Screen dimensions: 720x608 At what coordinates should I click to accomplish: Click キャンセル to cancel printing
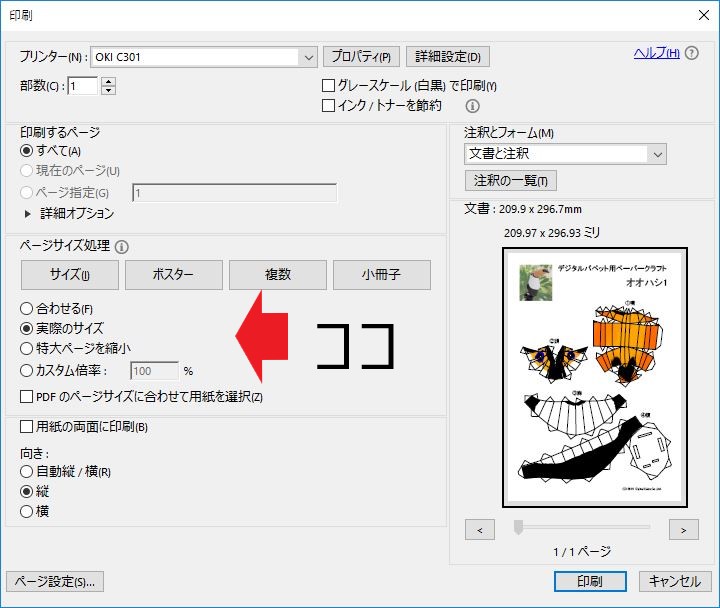[675, 581]
